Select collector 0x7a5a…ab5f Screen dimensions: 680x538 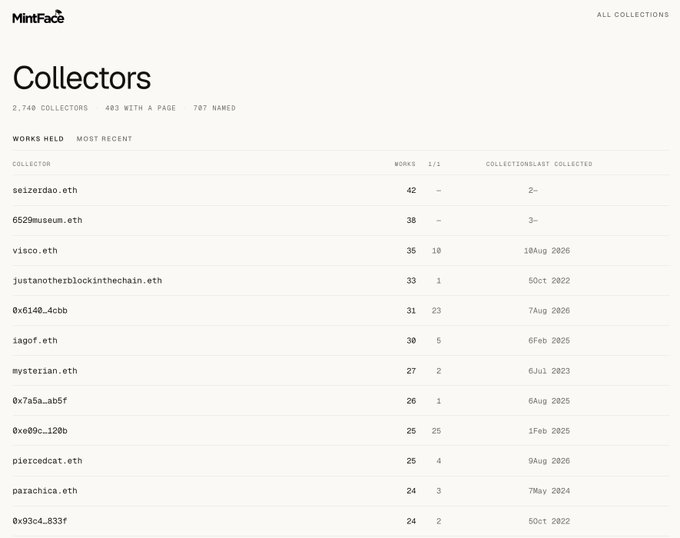[x=40, y=401]
